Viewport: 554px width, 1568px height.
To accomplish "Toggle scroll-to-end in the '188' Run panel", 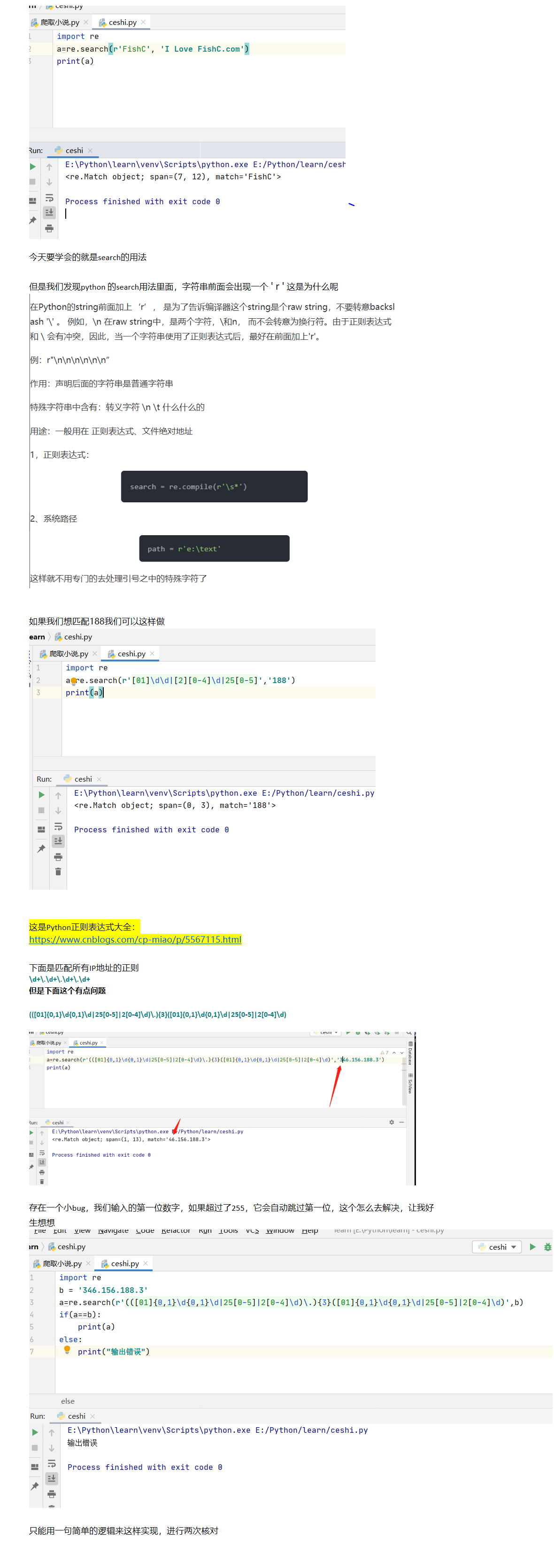I will point(58,841).
